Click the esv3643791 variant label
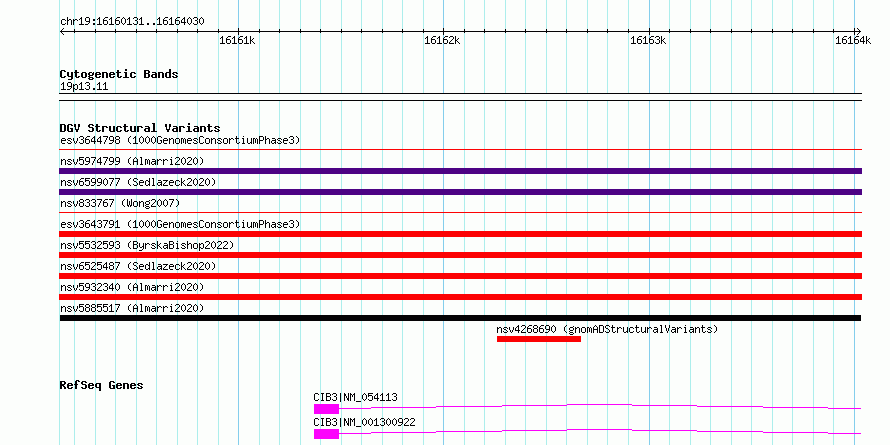This screenshot has width=890, height=445. pos(180,224)
